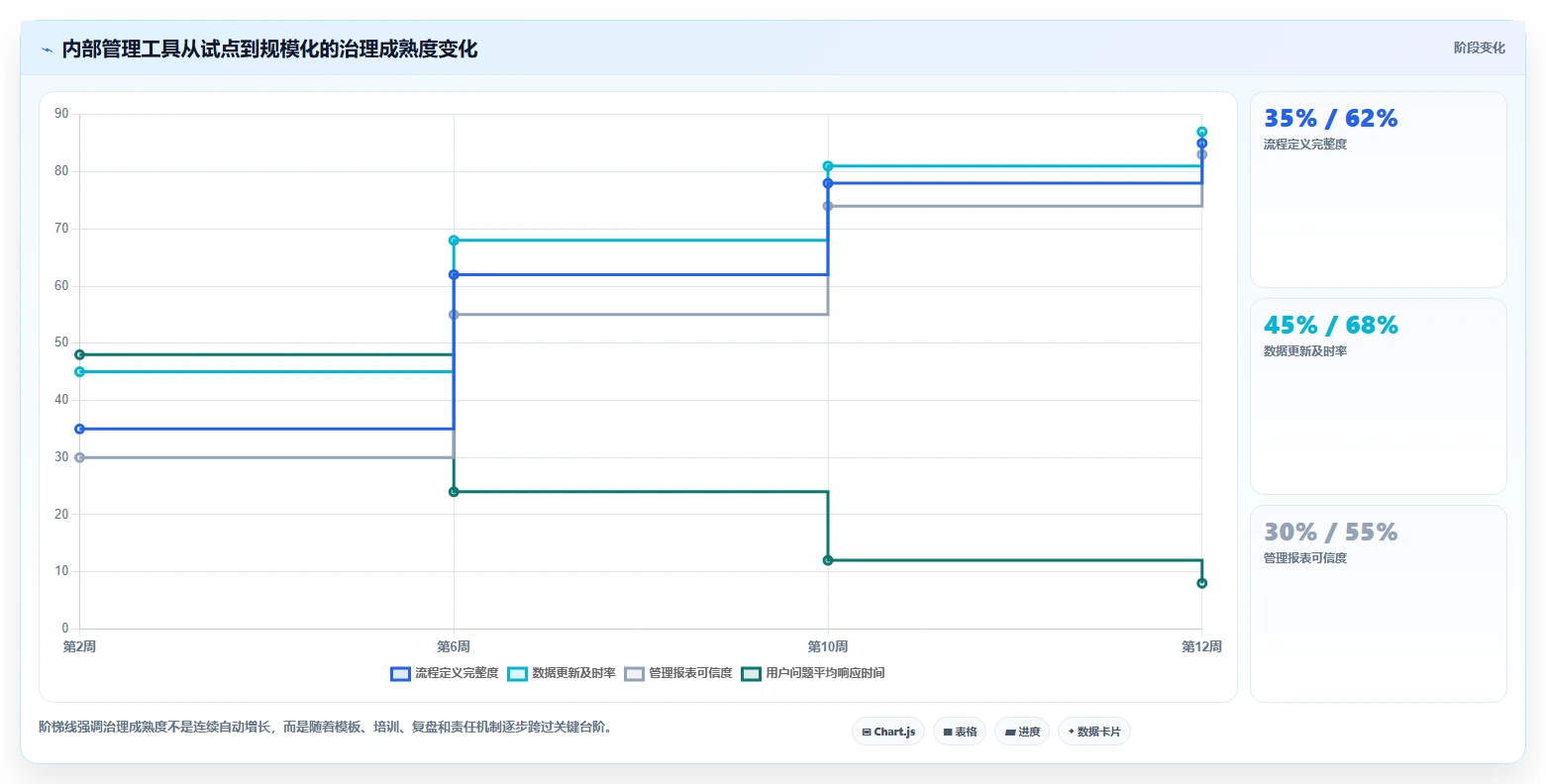
Task: Click the green response-time point at 第12周 (8)
Action: [x=1202, y=583]
